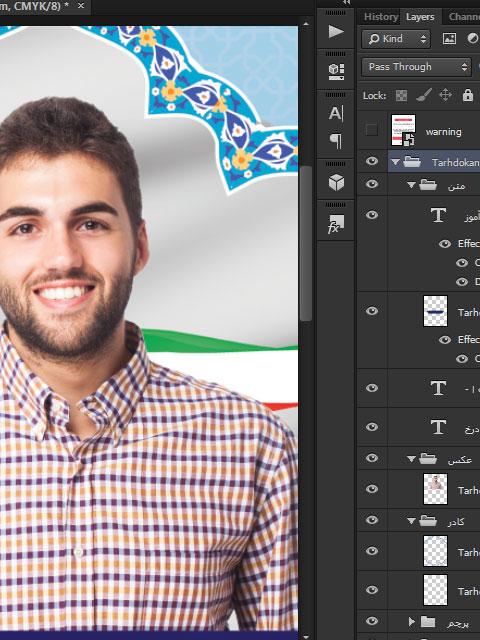Collapse the کادر group triangle

[x=411, y=521]
